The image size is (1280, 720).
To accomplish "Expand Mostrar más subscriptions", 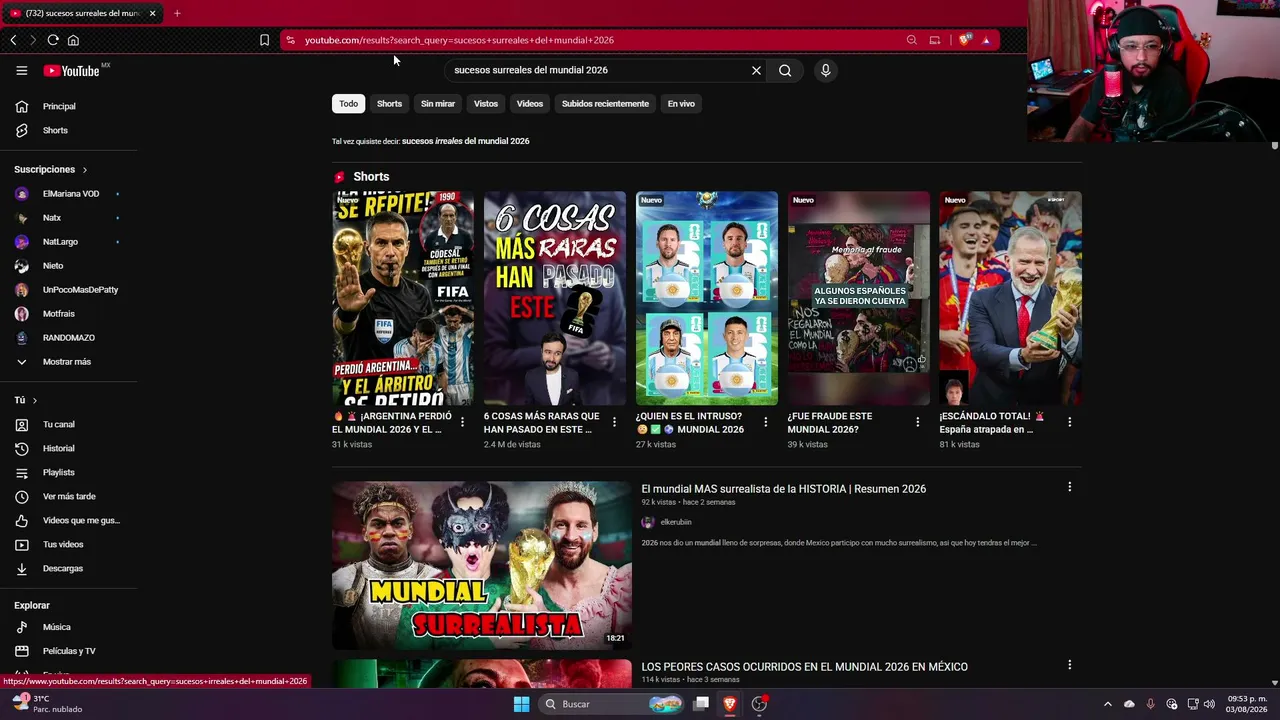I will (68, 362).
